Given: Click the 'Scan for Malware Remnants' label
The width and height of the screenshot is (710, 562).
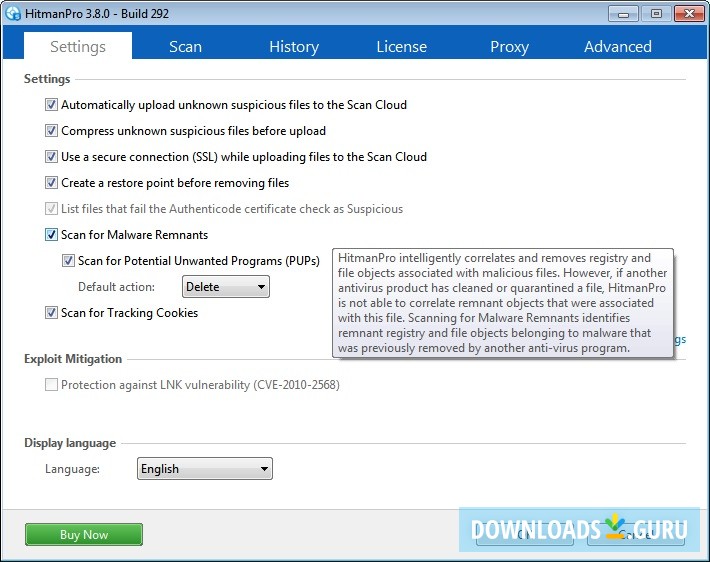Looking at the screenshot, I should (134, 235).
